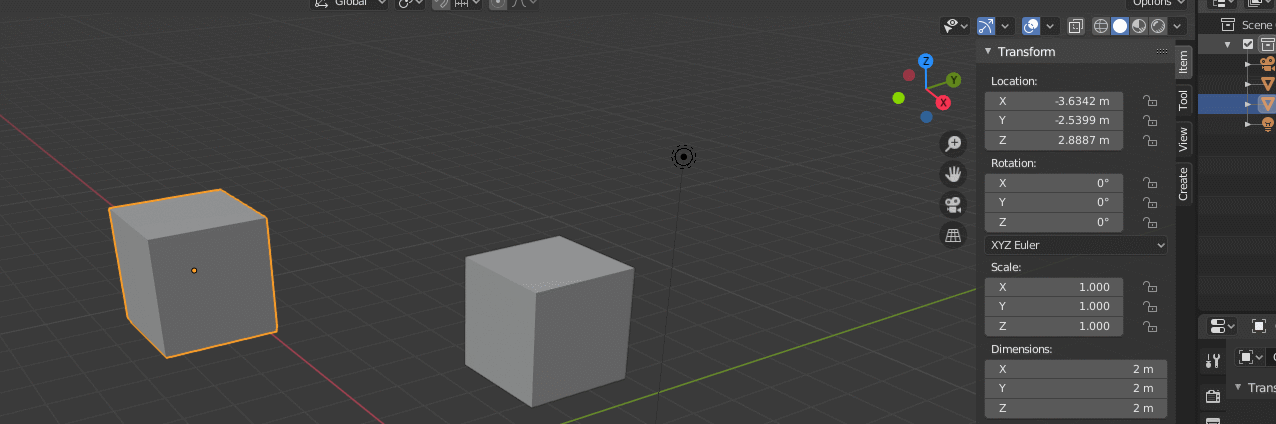Viewport: 1276px width, 424px height.
Task: Switch to Solid viewport shading
Action: [x=1120, y=26]
